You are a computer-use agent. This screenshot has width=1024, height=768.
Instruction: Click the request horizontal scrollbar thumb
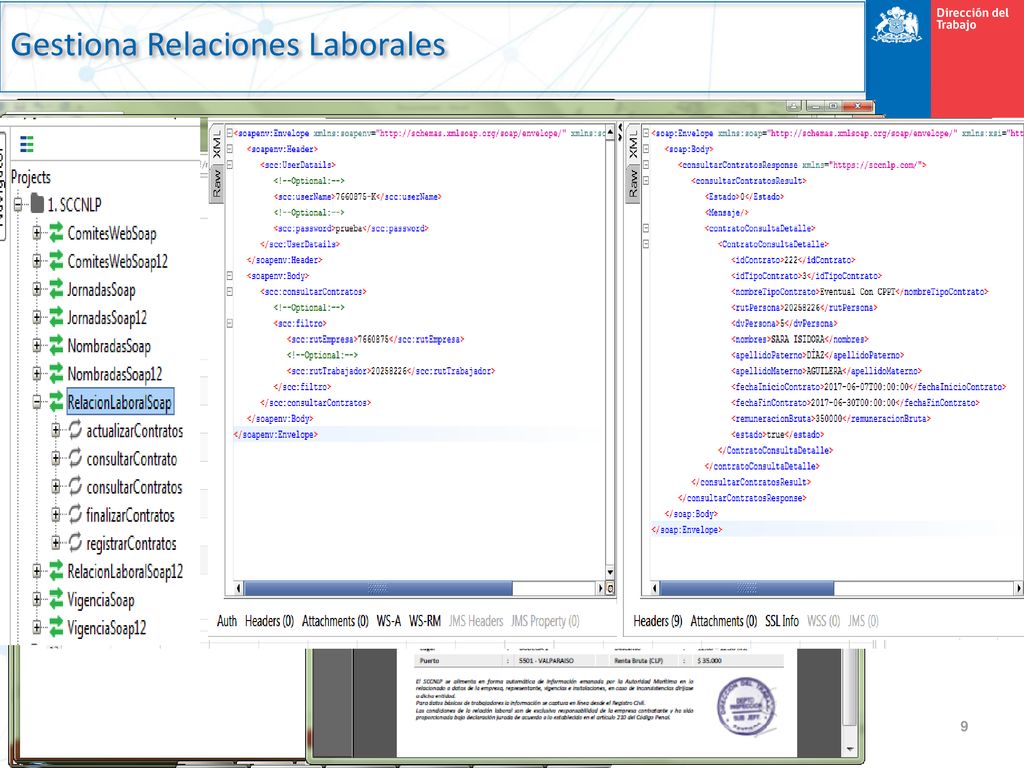coord(378,588)
